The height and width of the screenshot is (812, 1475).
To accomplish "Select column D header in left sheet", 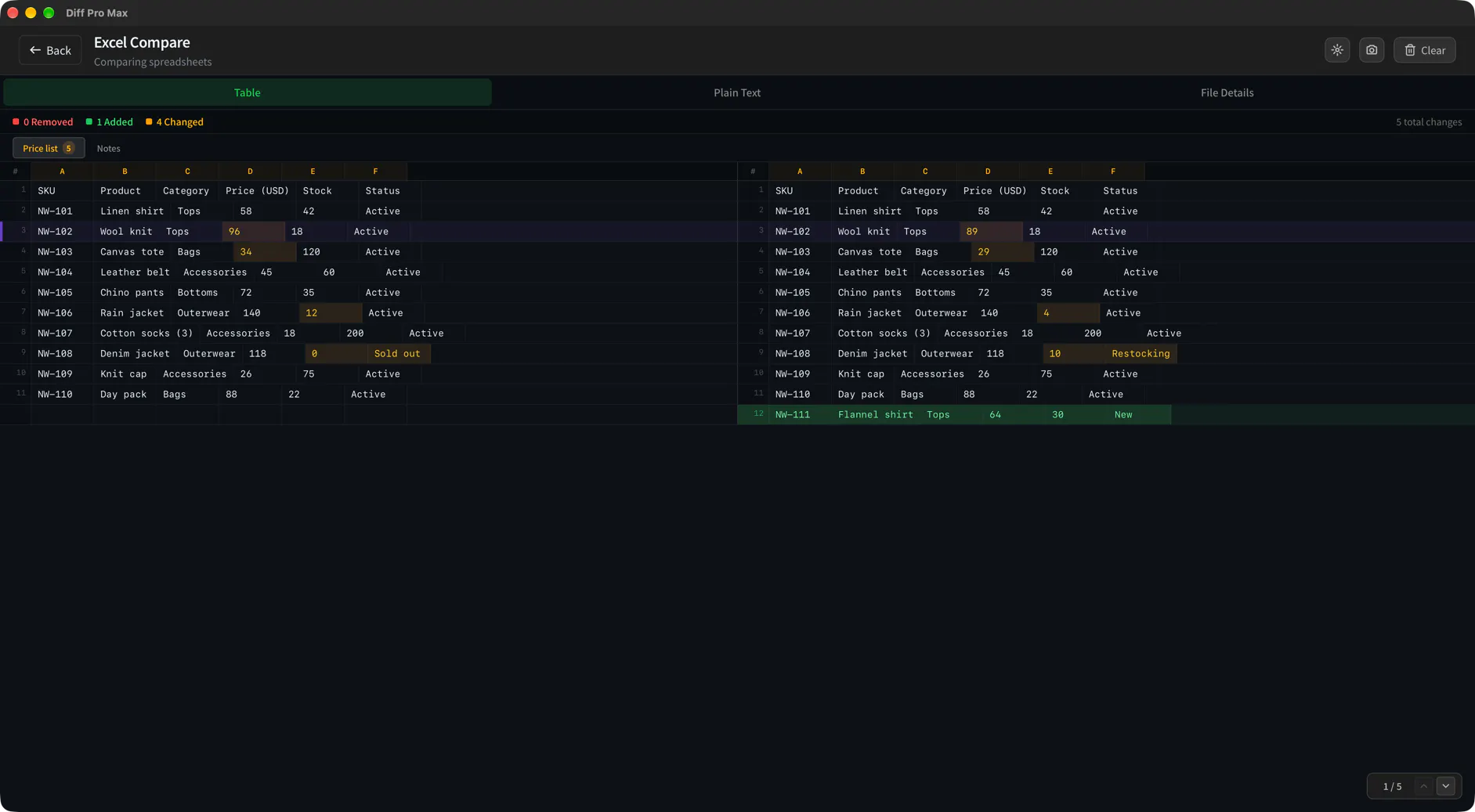I will (250, 171).
